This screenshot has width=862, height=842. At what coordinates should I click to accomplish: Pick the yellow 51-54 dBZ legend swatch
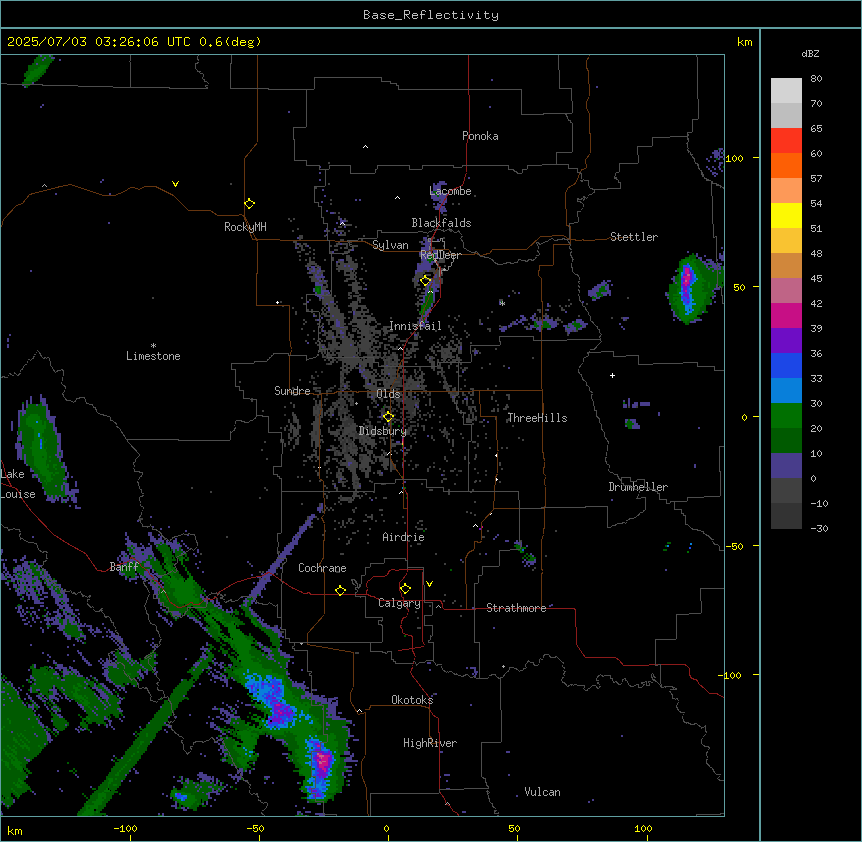coord(786,216)
